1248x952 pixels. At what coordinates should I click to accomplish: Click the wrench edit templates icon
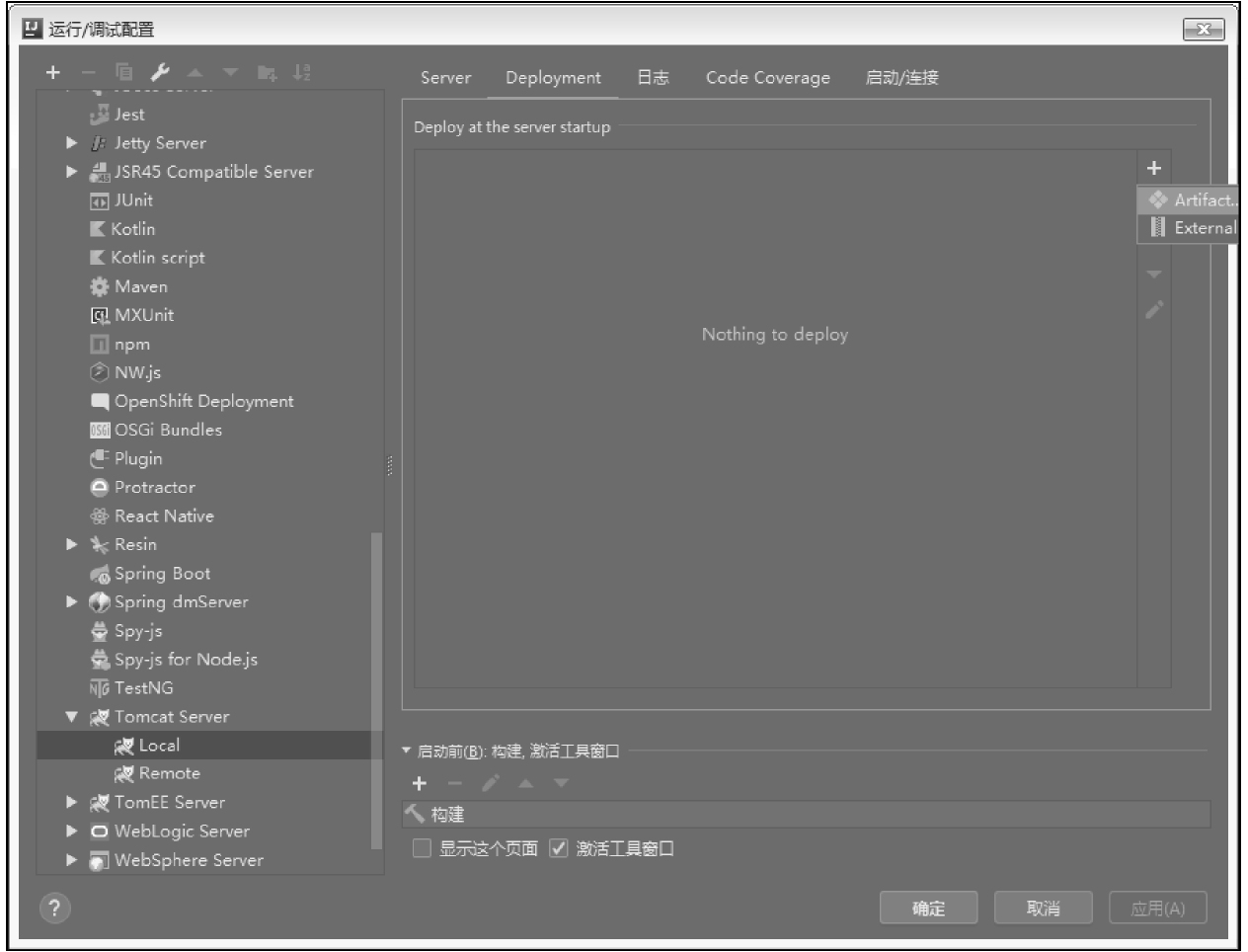(x=160, y=72)
